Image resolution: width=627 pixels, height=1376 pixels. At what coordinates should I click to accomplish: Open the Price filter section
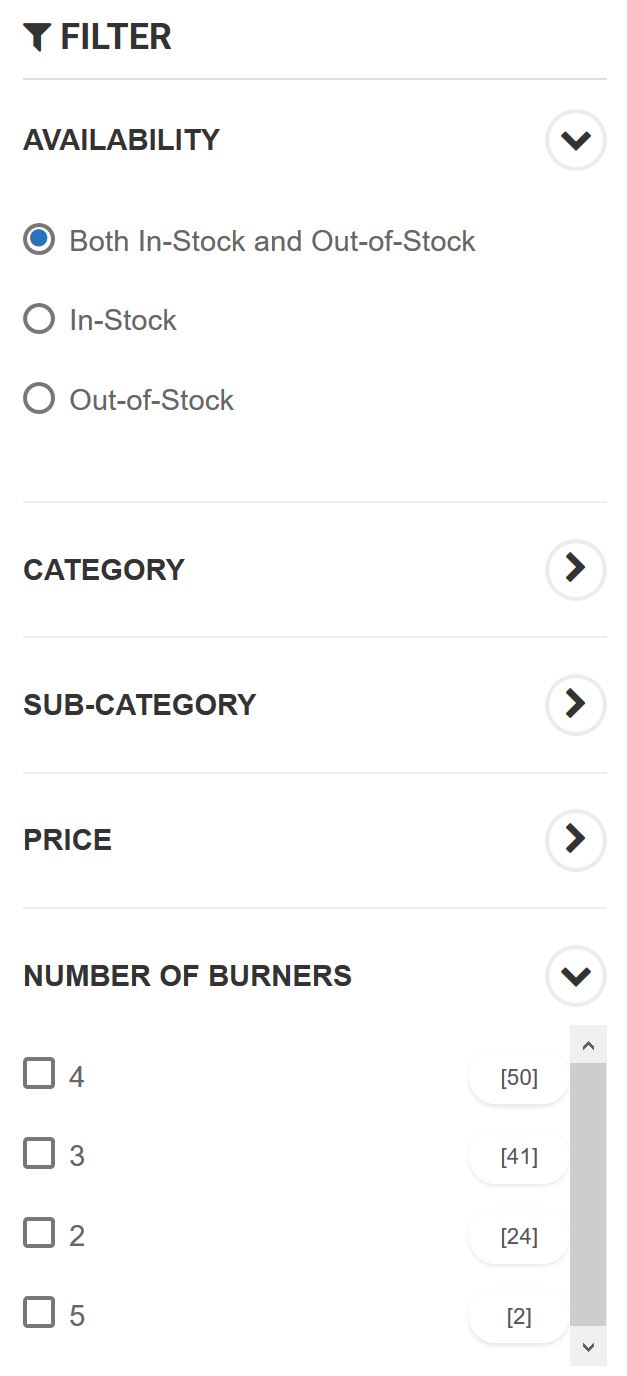[x=576, y=839]
